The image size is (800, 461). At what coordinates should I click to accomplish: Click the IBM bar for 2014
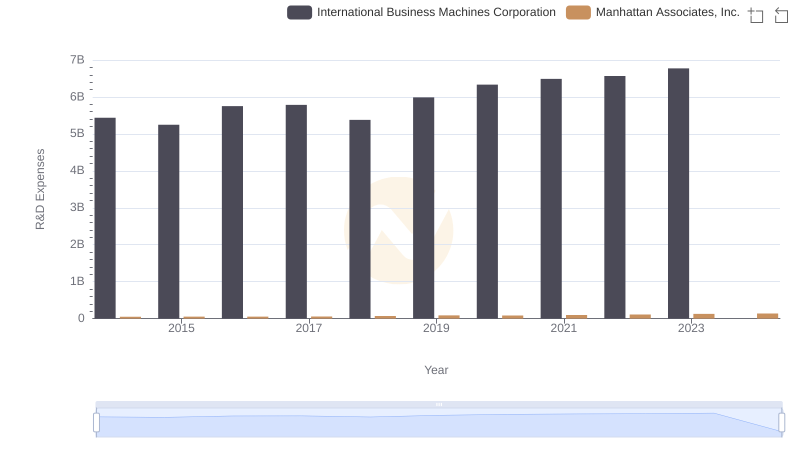tap(105, 218)
